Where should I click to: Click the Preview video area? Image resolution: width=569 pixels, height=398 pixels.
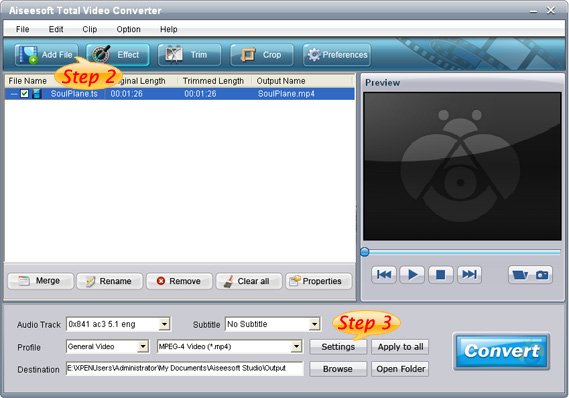pyautogui.click(x=462, y=166)
